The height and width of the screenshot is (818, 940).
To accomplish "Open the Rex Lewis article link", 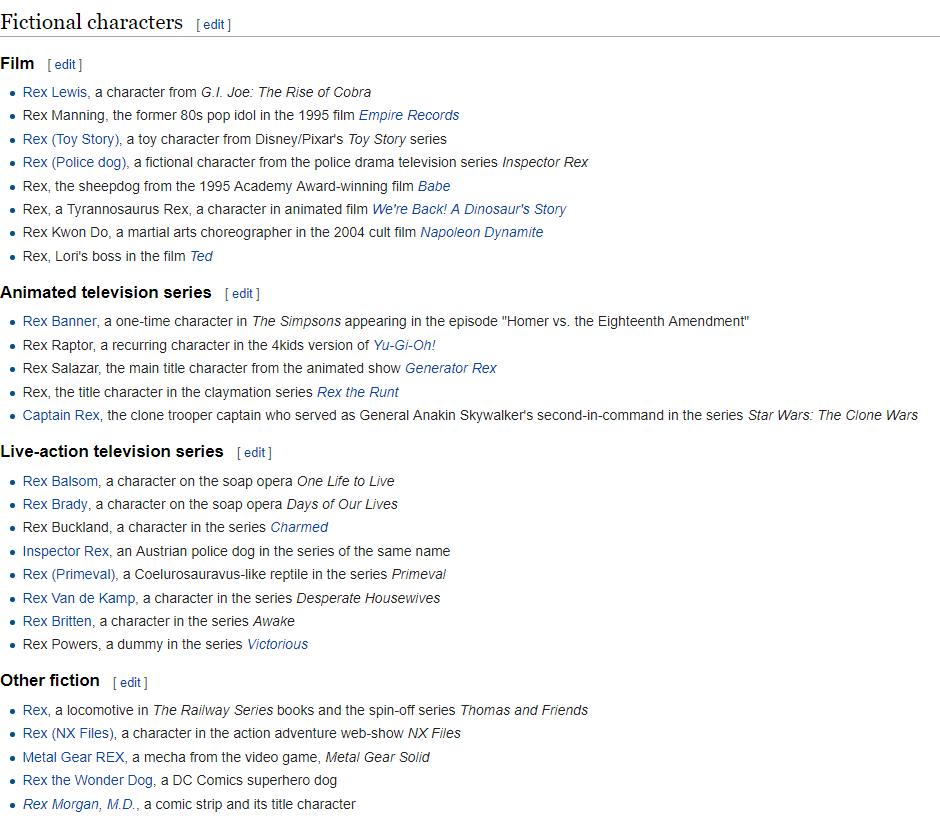I will tap(55, 92).
